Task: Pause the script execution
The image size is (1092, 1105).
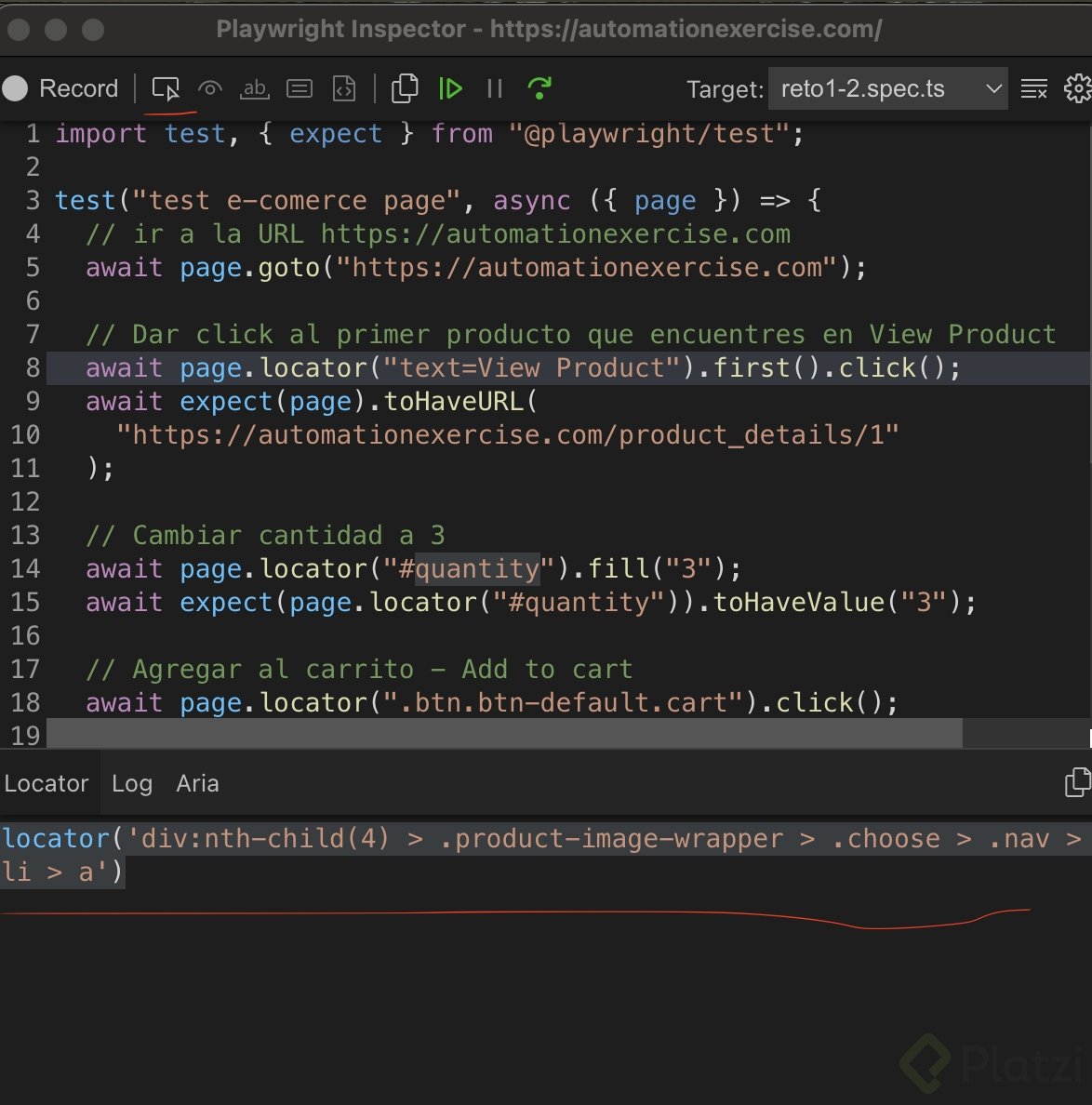Action: 495,88
